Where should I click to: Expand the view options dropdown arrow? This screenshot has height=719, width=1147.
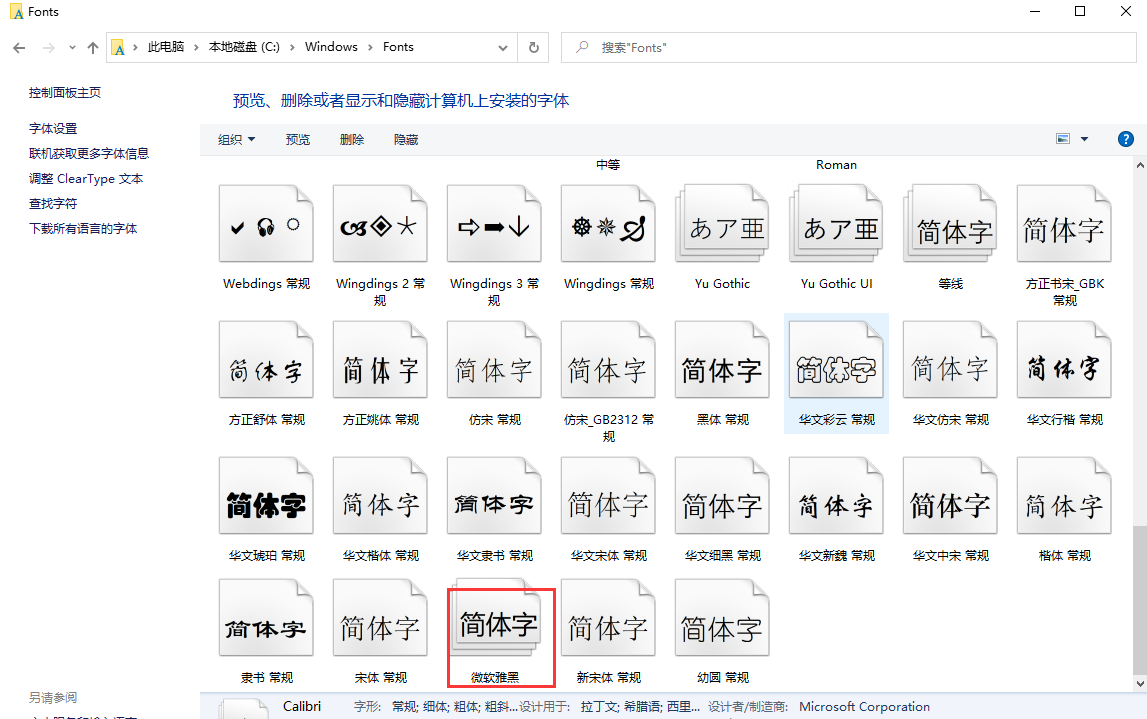(1084, 139)
